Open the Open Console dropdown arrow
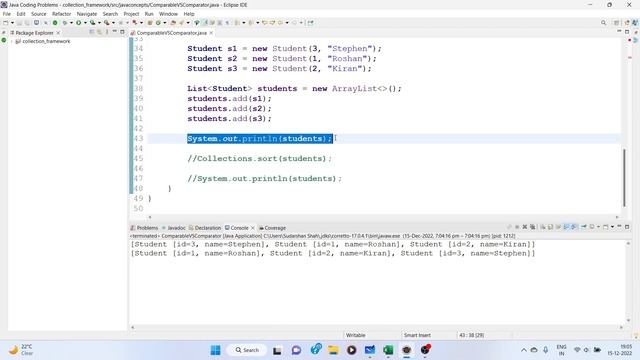The image size is (640, 360). pos(612,227)
